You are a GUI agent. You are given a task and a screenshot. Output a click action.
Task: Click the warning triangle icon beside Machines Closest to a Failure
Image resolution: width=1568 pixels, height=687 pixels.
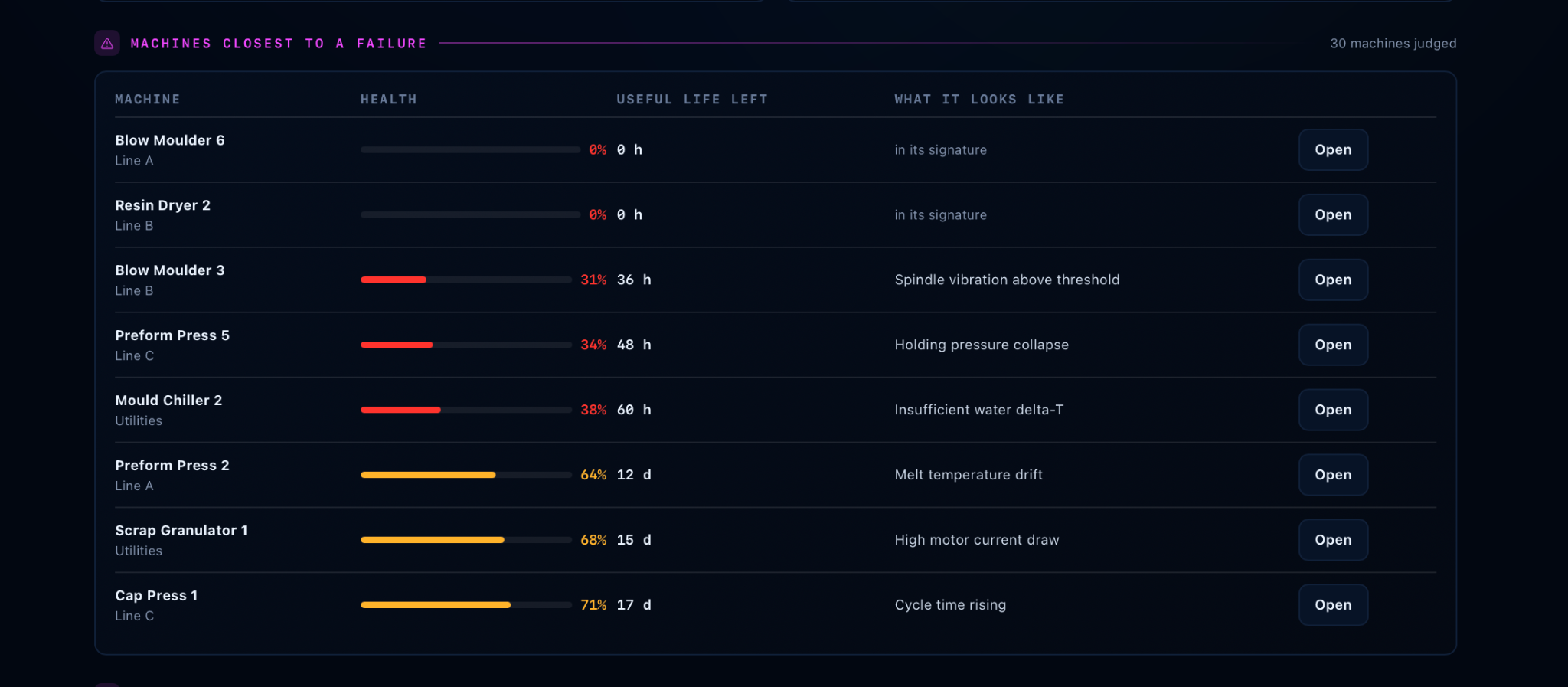click(x=107, y=44)
